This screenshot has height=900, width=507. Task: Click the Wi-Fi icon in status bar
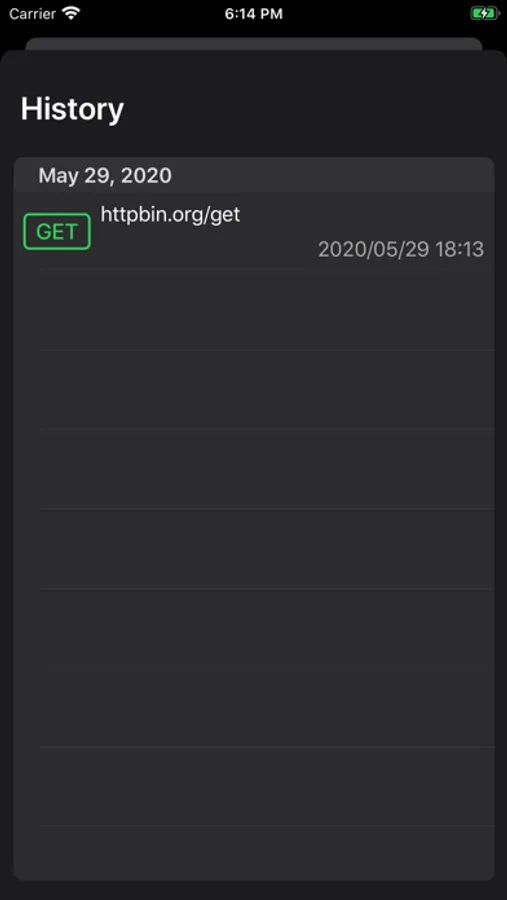pyautogui.click(x=71, y=13)
